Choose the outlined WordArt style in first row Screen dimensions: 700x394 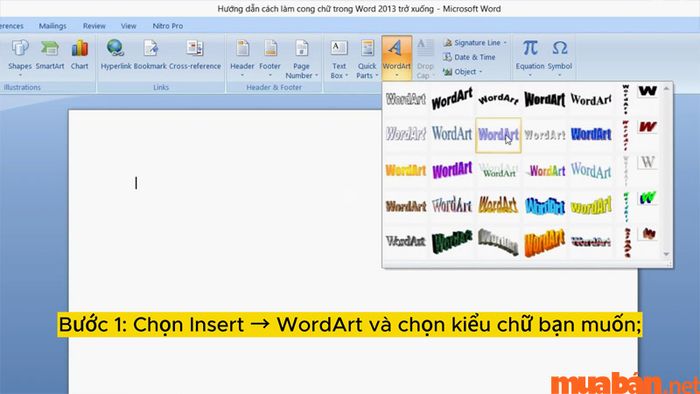point(405,99)
